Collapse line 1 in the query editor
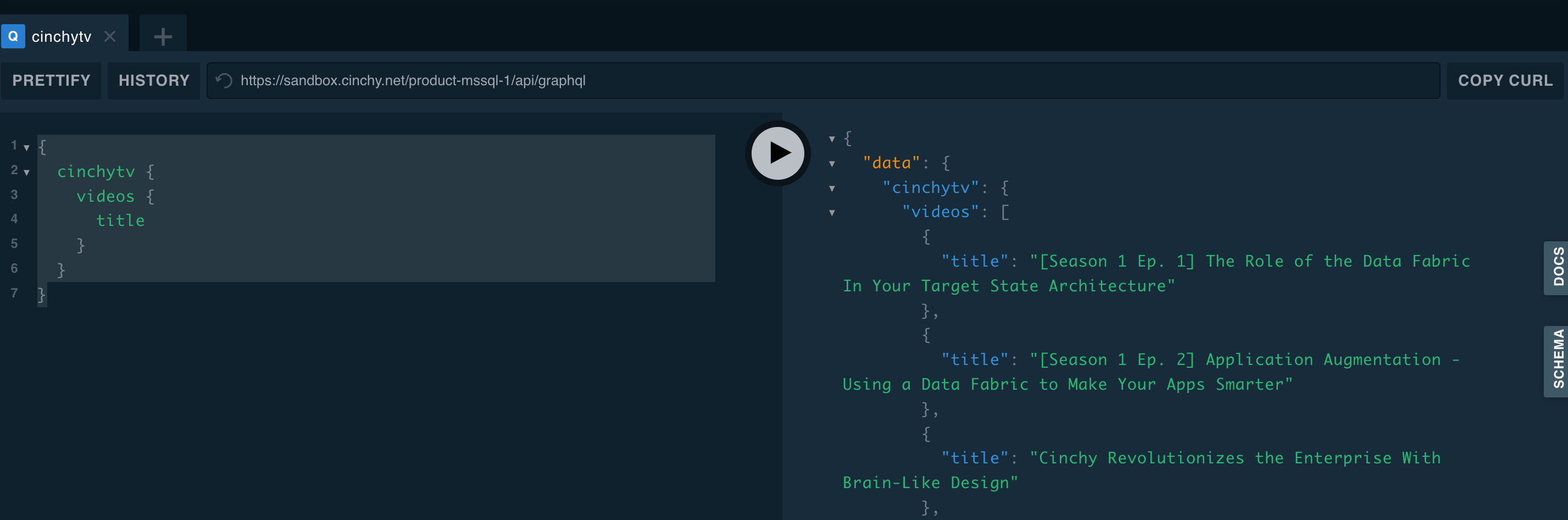 click(26, 147)
